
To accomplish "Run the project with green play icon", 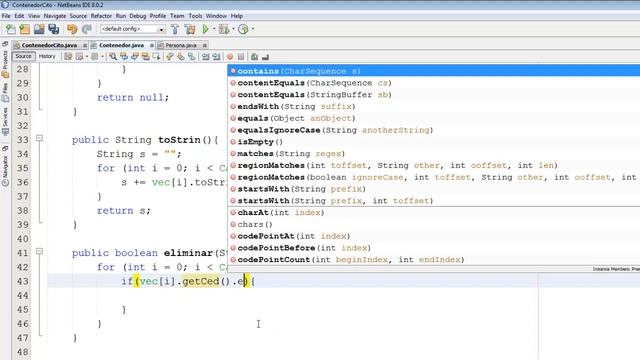I will (x=205, y=29).
